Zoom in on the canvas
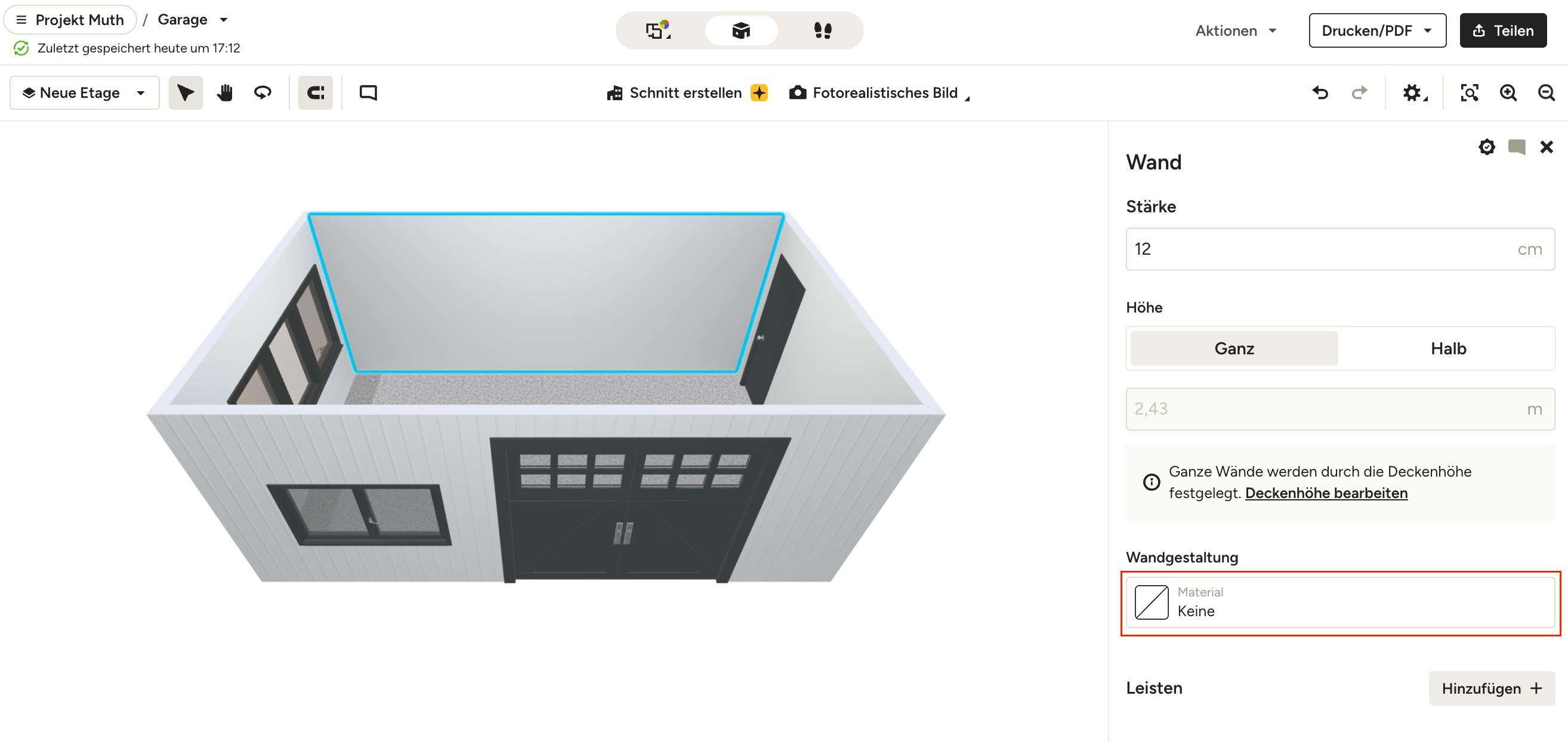This screenshot has width=1568, height=742. click(x=1508, y=92)
